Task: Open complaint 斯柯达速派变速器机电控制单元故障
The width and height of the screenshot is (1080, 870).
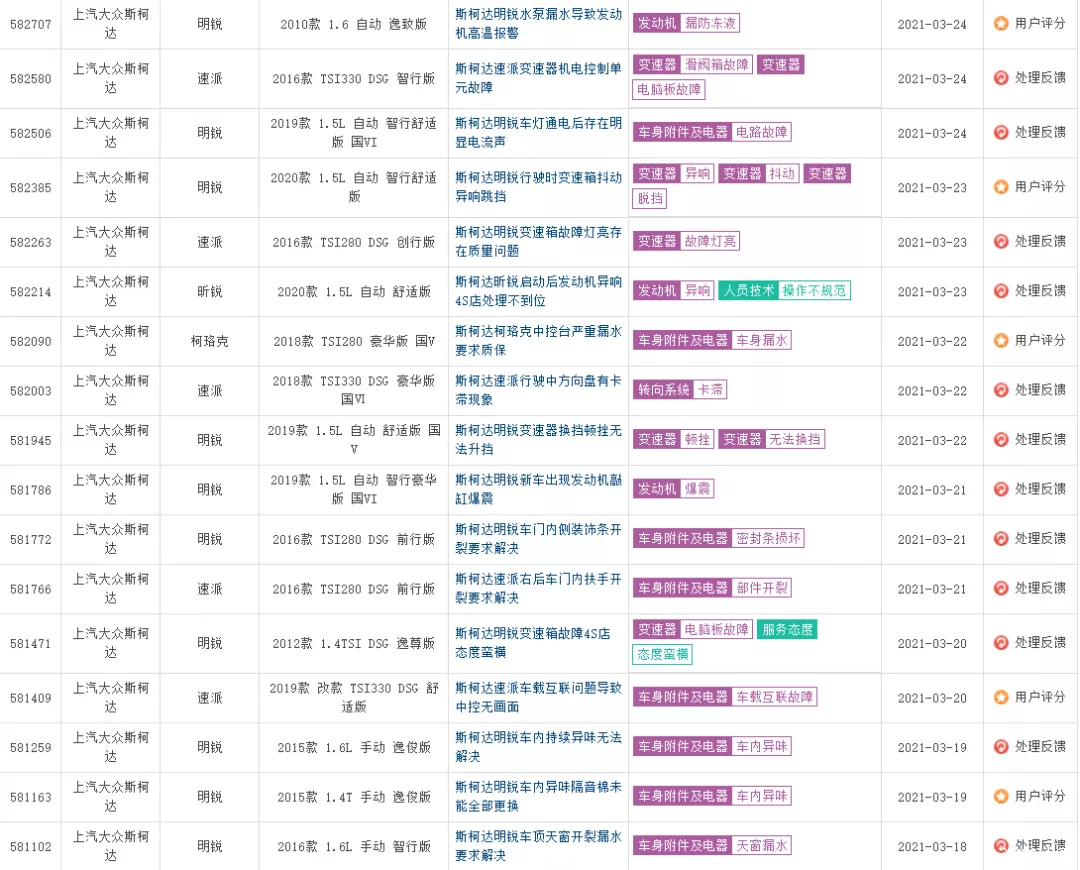Action: (x=538, y=78)
